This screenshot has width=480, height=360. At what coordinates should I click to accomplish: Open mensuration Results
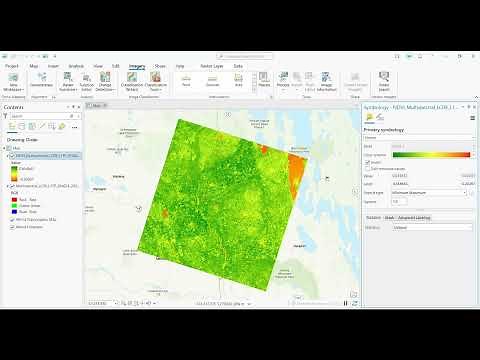point(264,80)
